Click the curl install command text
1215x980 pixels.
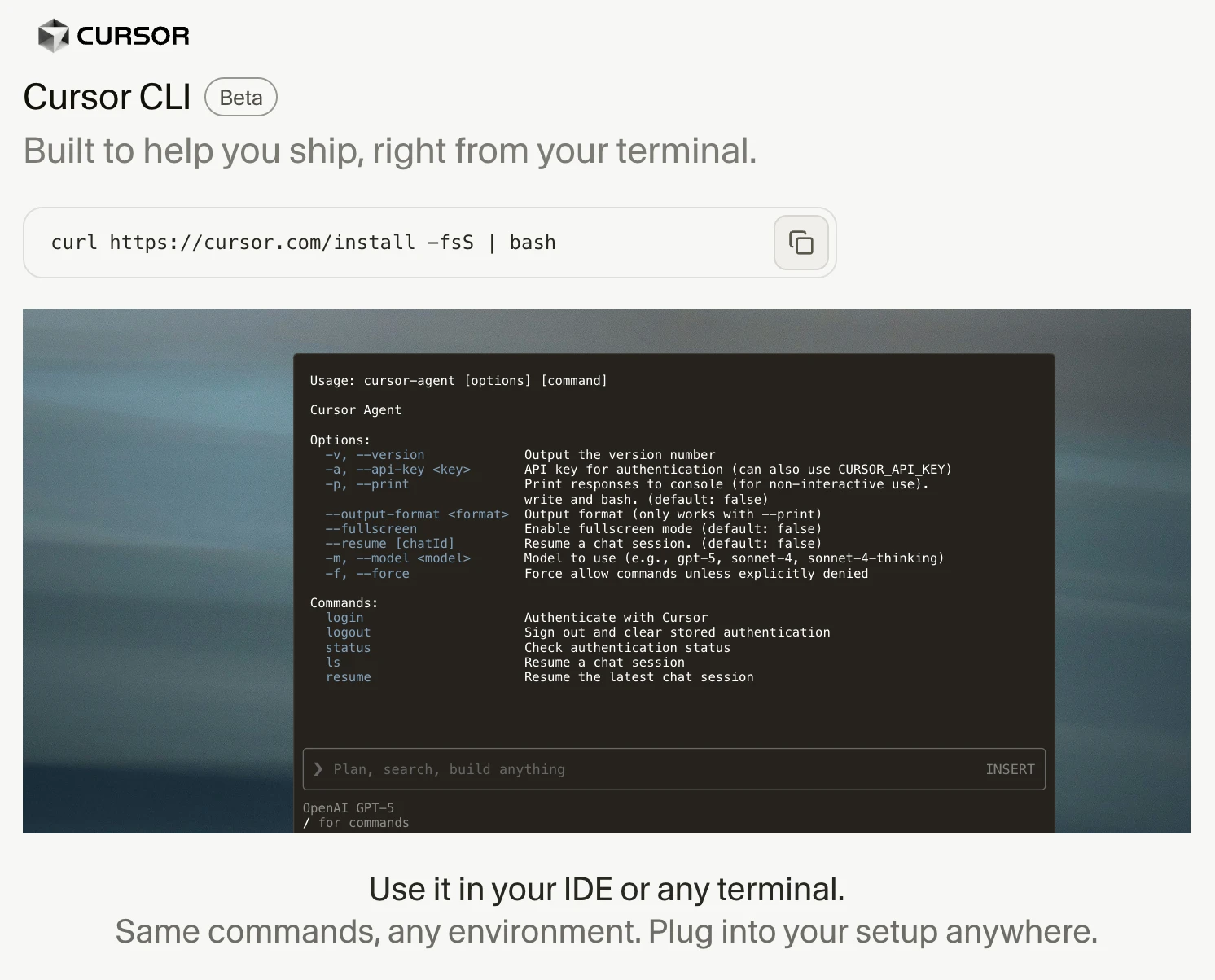(x=303, y=243)
